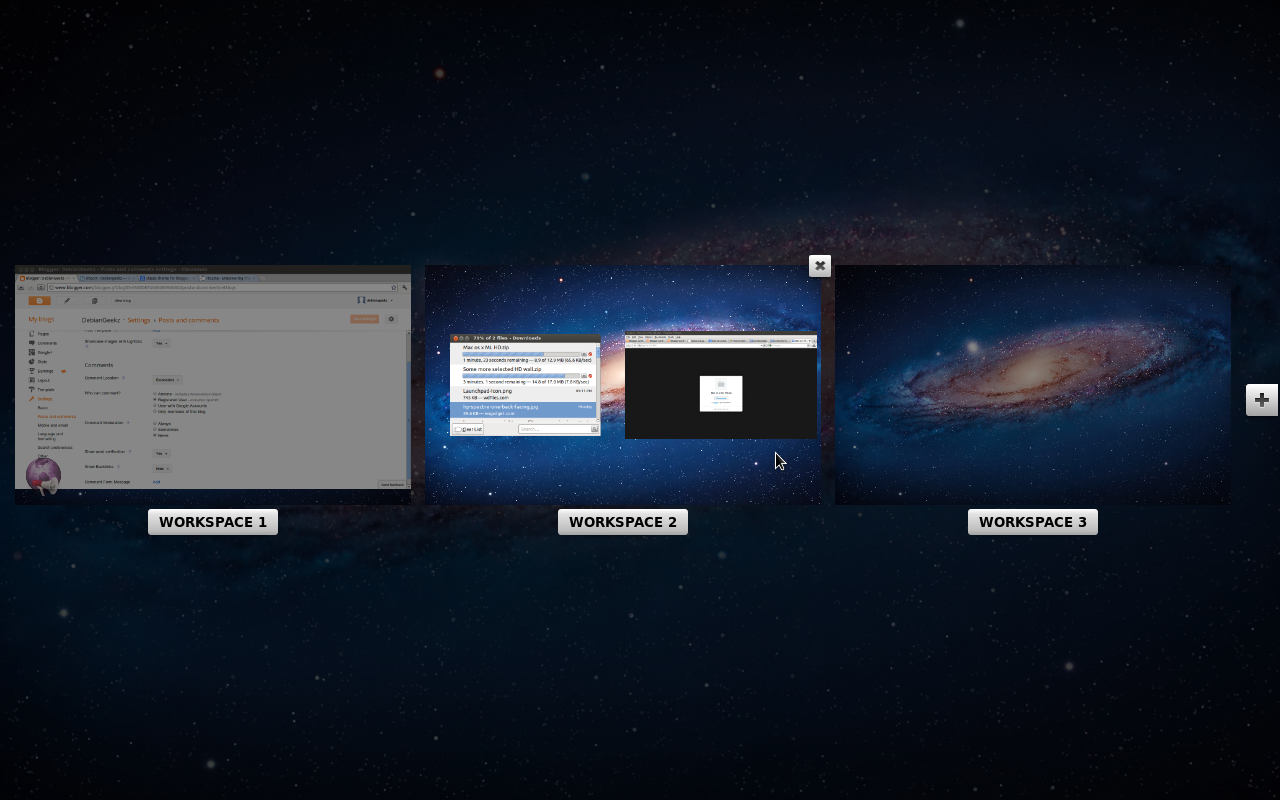
Task: Add a new workspace with the plus button
Action: pyautogui.click(x=1262, y=400)
